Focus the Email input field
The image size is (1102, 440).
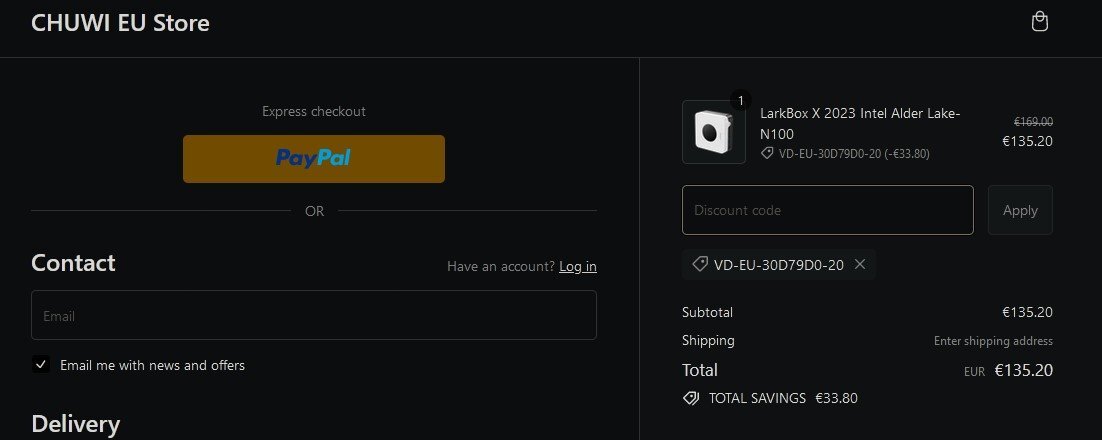[x=314, y=315]
